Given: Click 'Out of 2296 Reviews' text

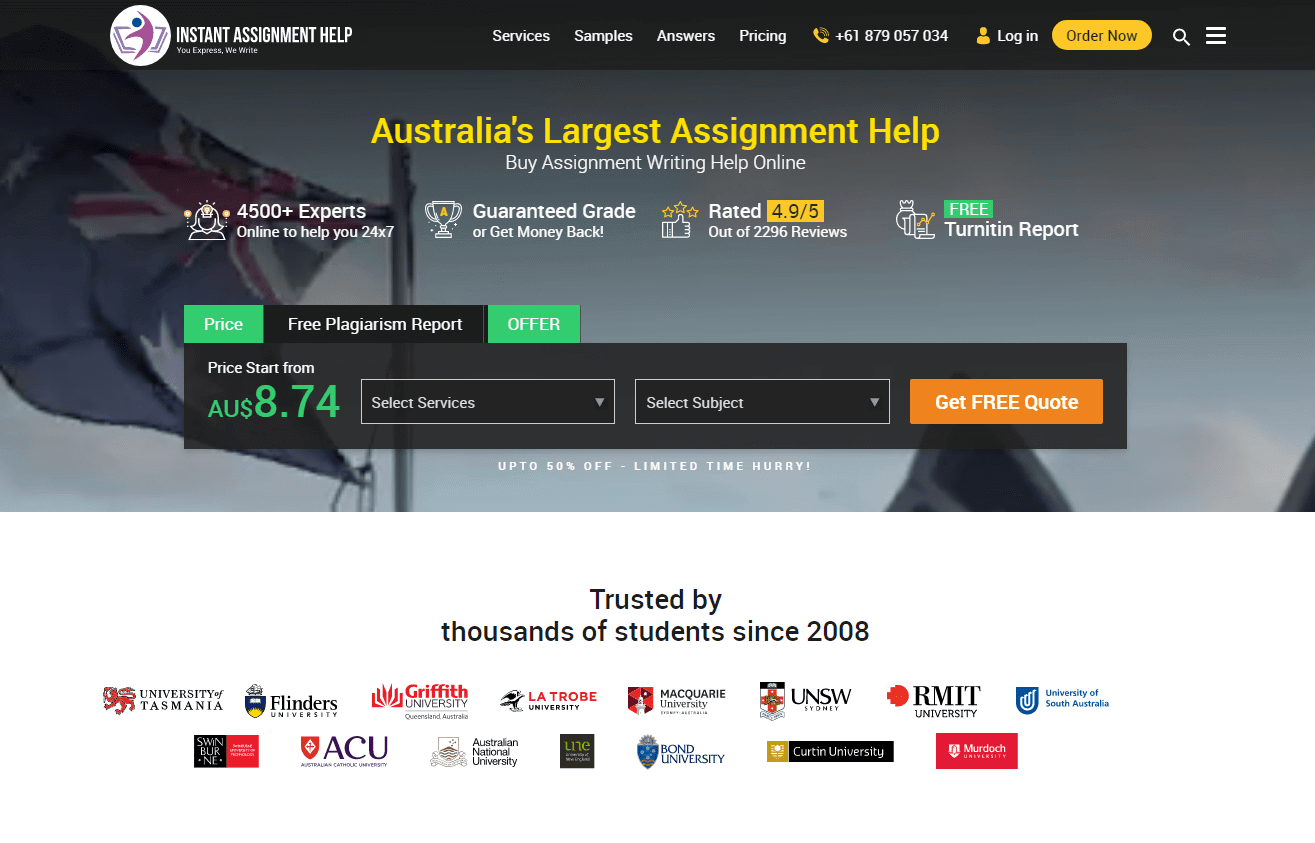Looking at the screenshot, I should point(778,232).
